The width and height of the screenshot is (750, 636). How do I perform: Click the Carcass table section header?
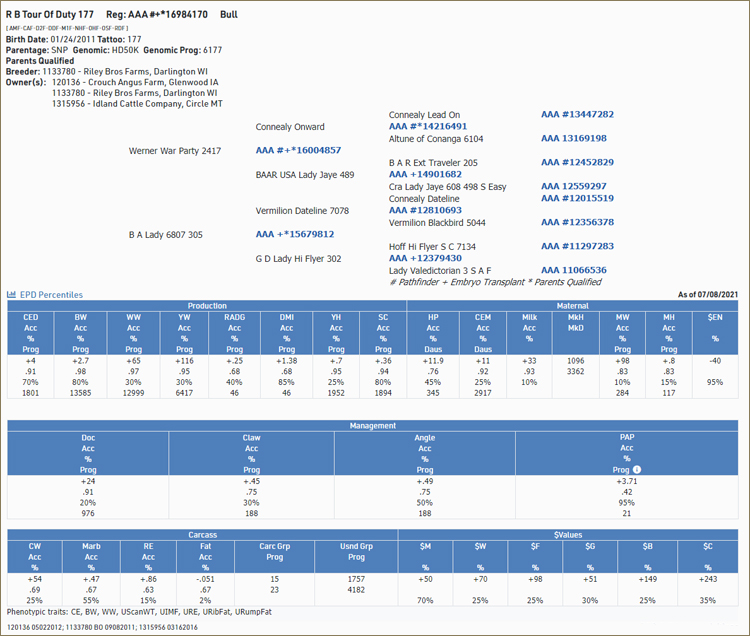click(x=203, y=535)
